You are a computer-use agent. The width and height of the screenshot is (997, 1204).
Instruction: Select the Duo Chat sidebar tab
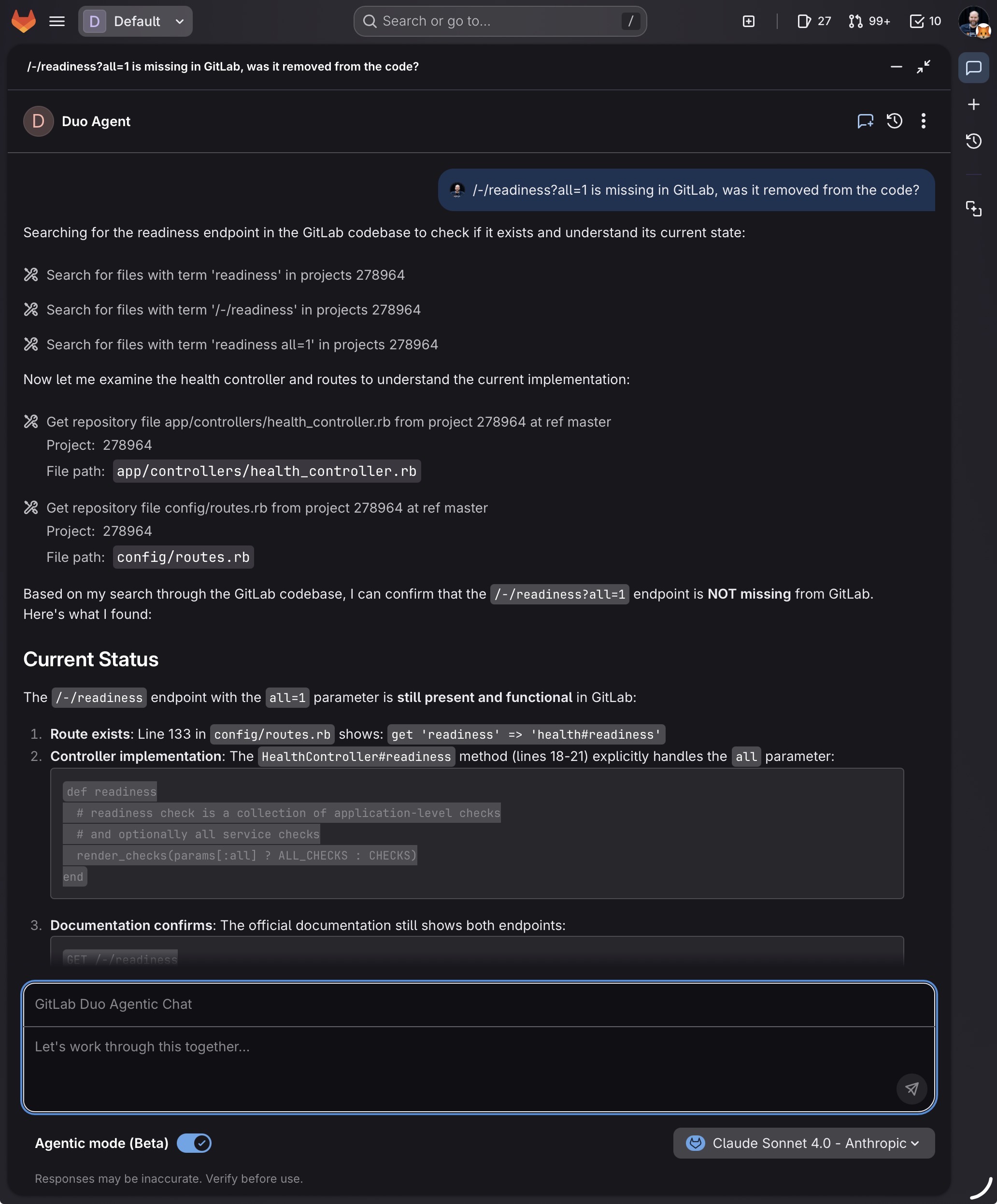[973, 68]
